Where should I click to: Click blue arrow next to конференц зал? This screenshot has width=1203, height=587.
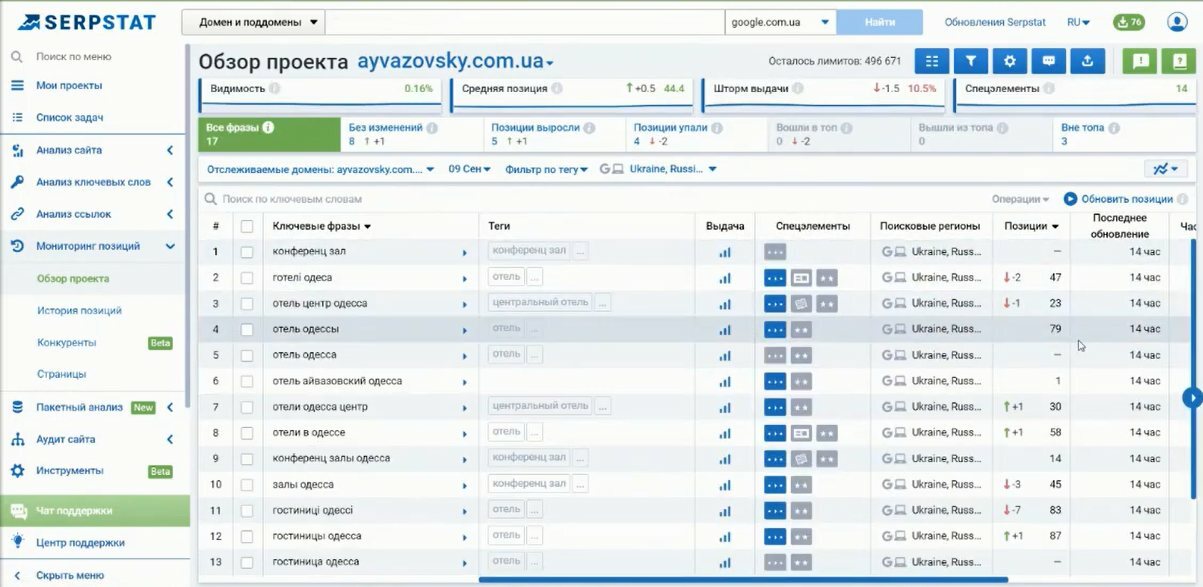(465, 253)
